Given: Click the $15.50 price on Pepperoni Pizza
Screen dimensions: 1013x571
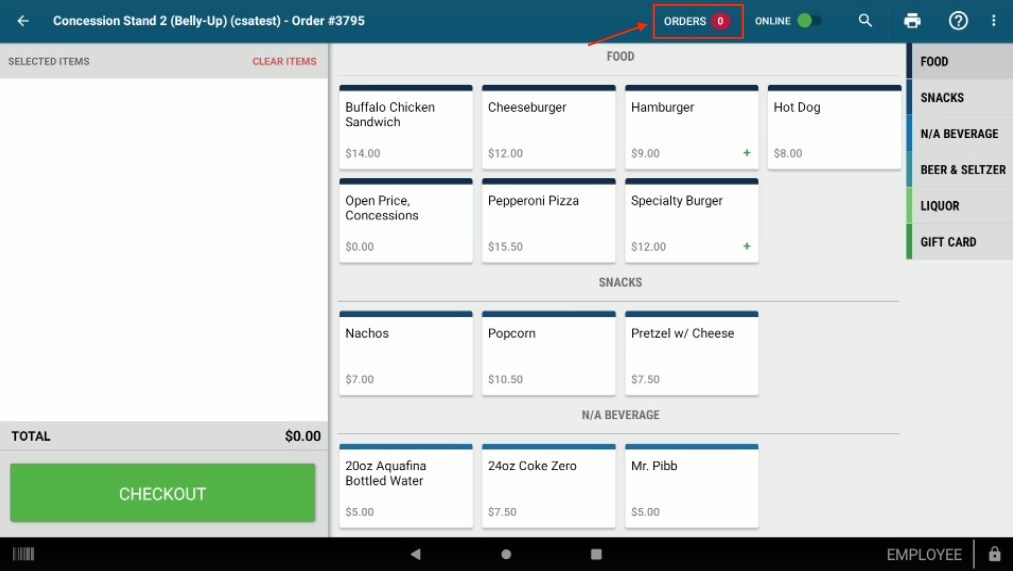Looking at the screenshot, I should tap(505, 246).
